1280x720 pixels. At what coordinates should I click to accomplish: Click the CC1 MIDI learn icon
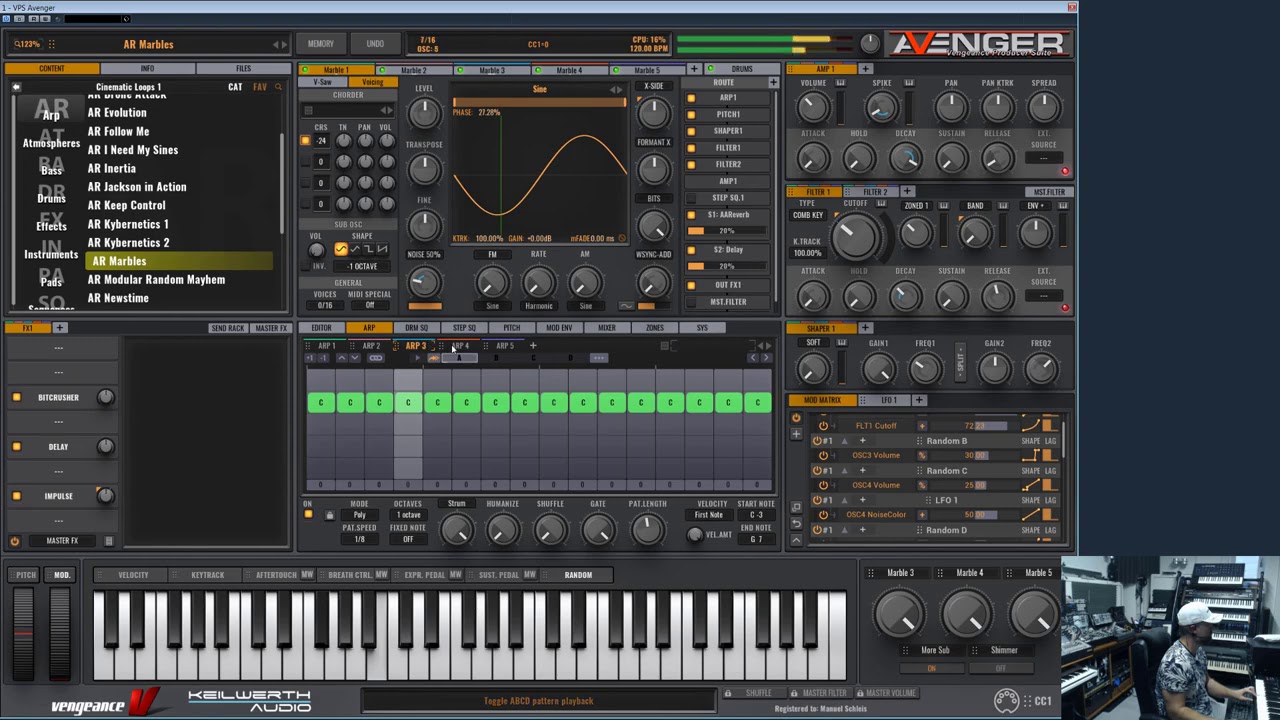pyautogui.click(x=1007, y=700)
